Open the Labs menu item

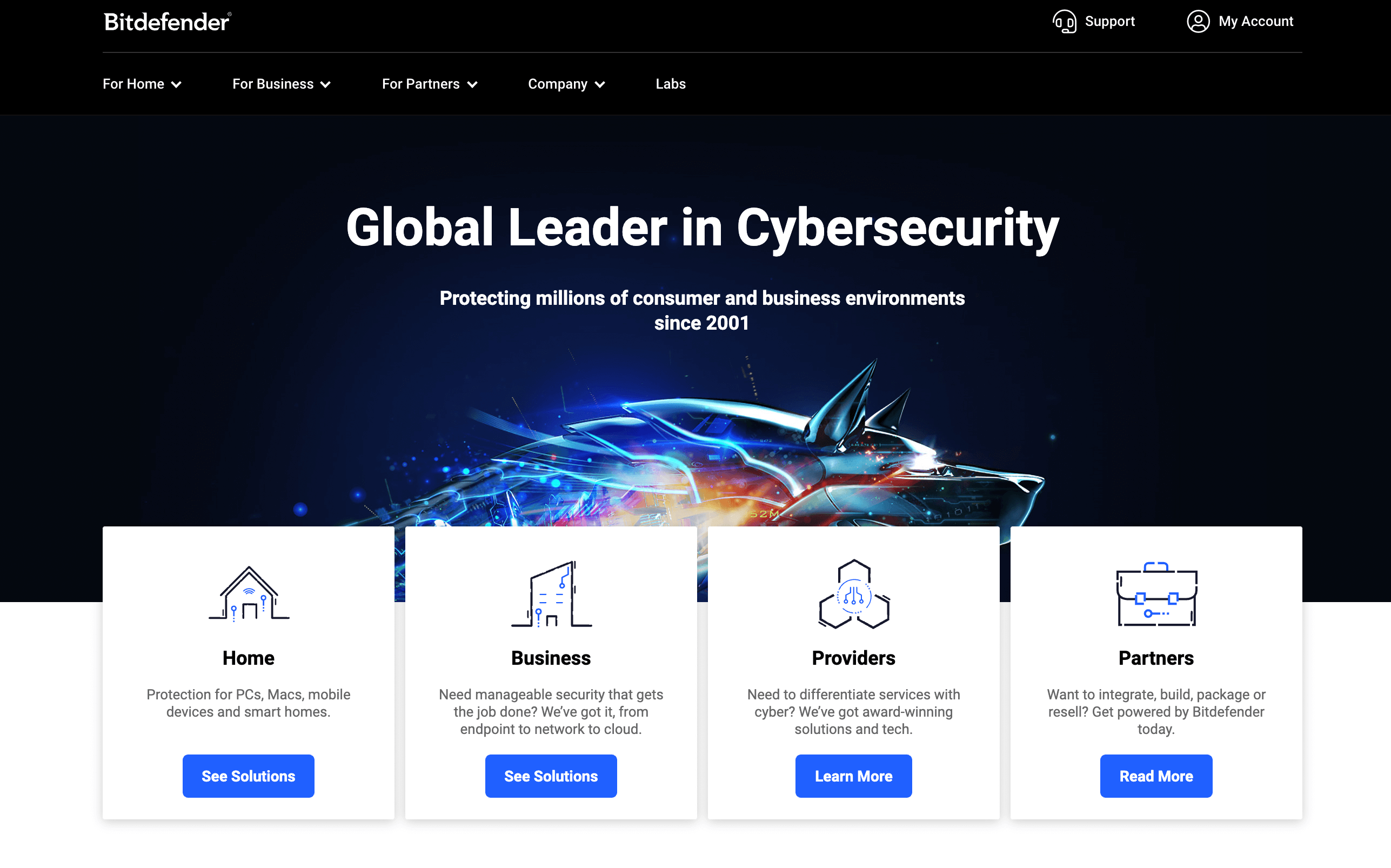(670, 84)
